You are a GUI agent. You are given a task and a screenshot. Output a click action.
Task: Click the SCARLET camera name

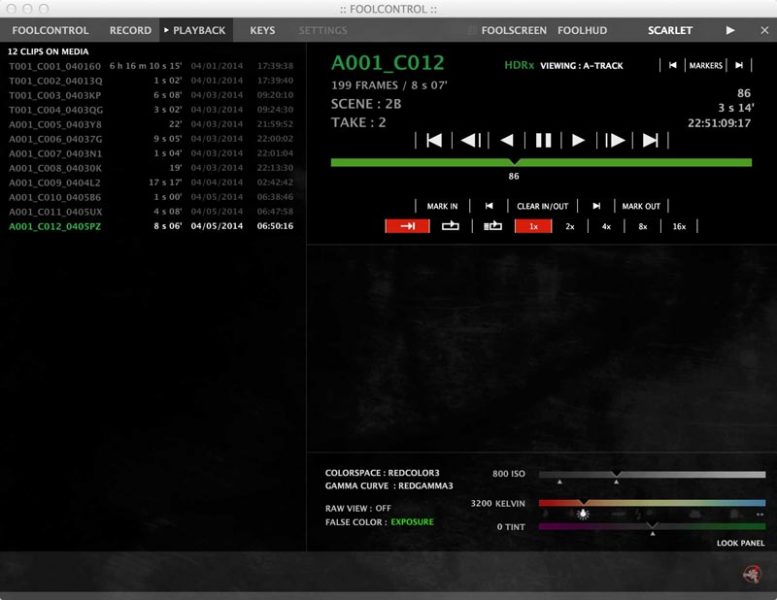click(670, 30)
